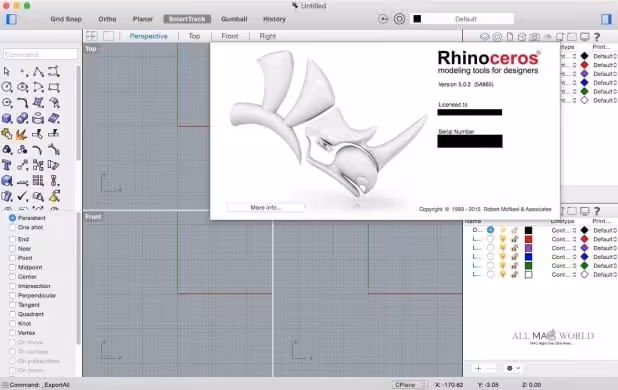Toggle the SmartTrack button
Viewport: 618px width, 390px height.
187,19
